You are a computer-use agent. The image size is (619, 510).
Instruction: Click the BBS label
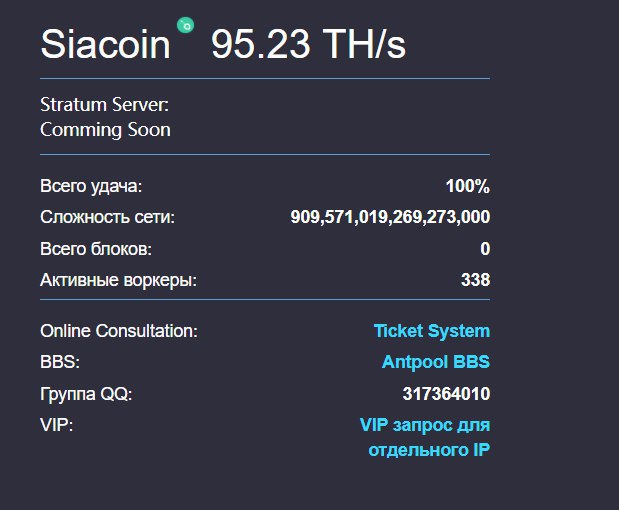(x=60, y=362)
